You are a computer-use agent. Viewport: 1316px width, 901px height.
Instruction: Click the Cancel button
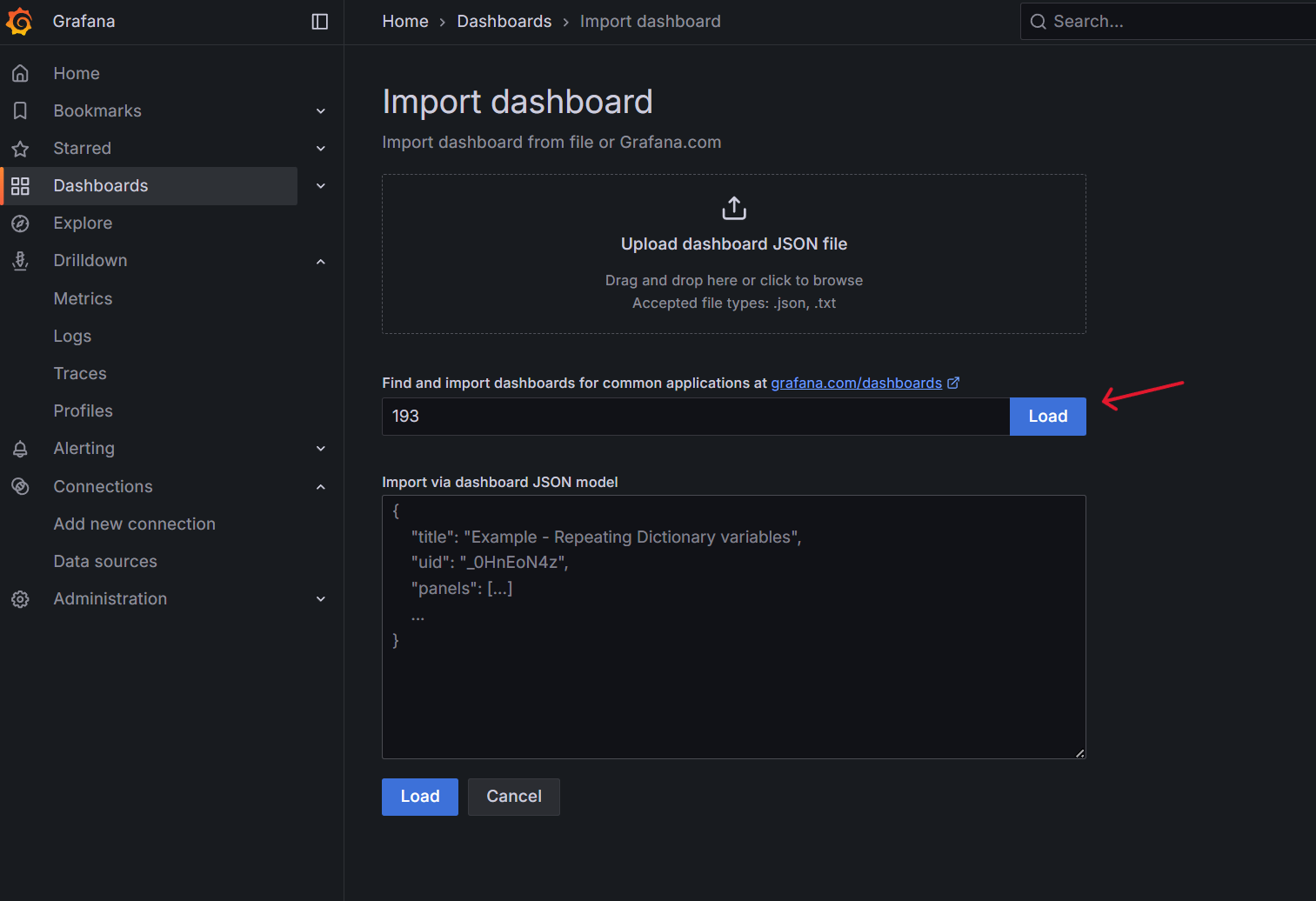514,797
